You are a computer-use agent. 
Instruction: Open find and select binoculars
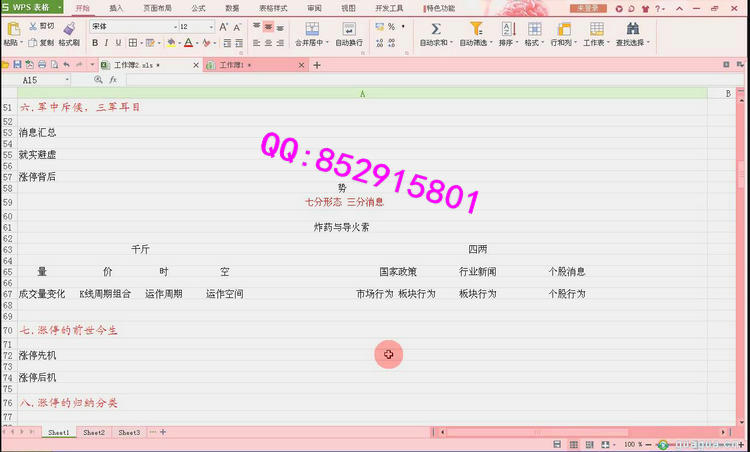coord(631,29)
